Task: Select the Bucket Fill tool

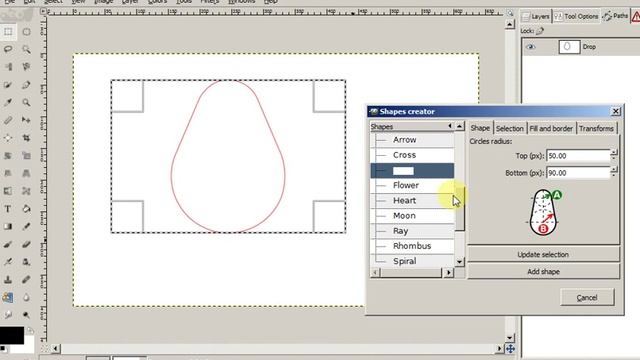Action: tap(26, 209)
